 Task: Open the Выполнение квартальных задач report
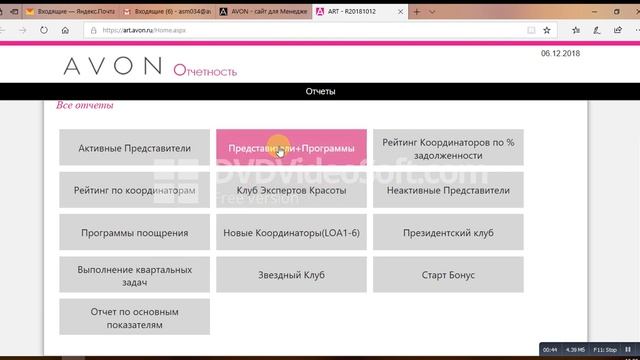click(134, 275)
